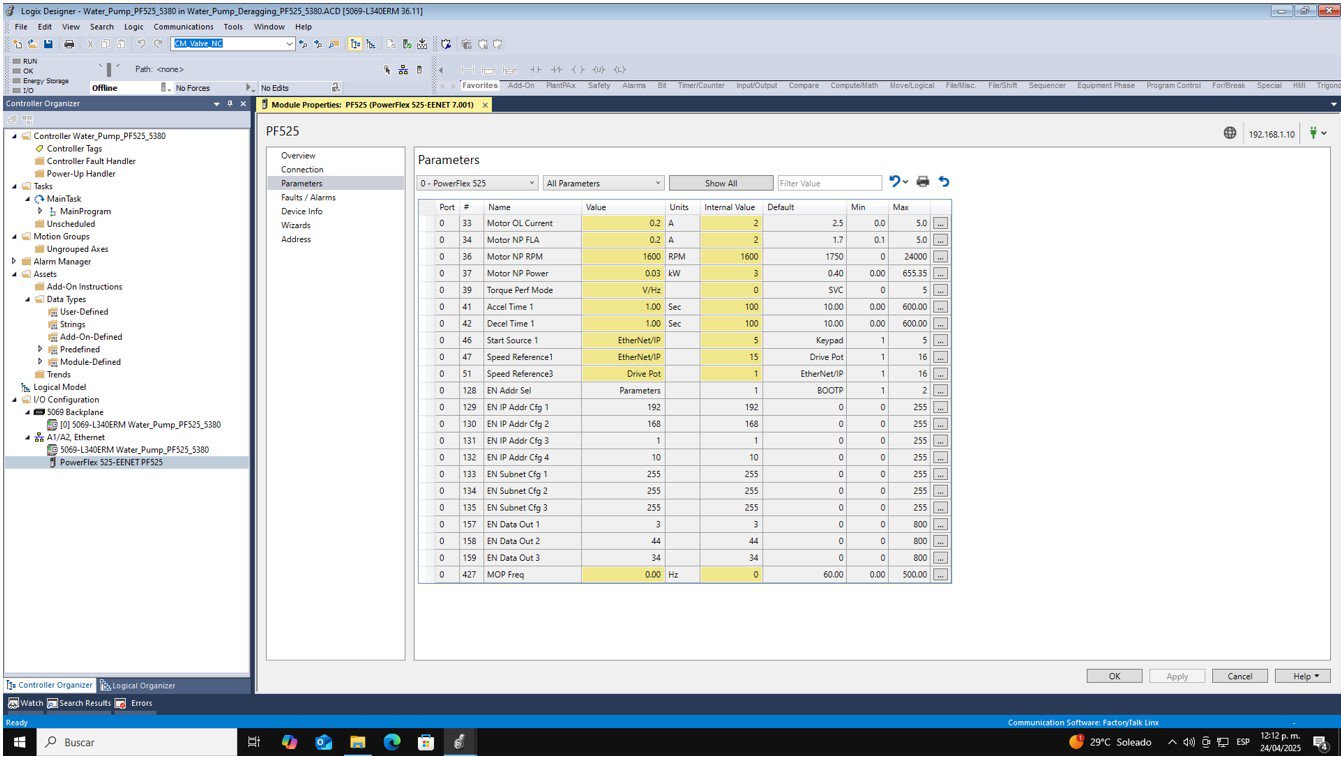Click the Undo arrow in the main toolbar

[142, 44]
